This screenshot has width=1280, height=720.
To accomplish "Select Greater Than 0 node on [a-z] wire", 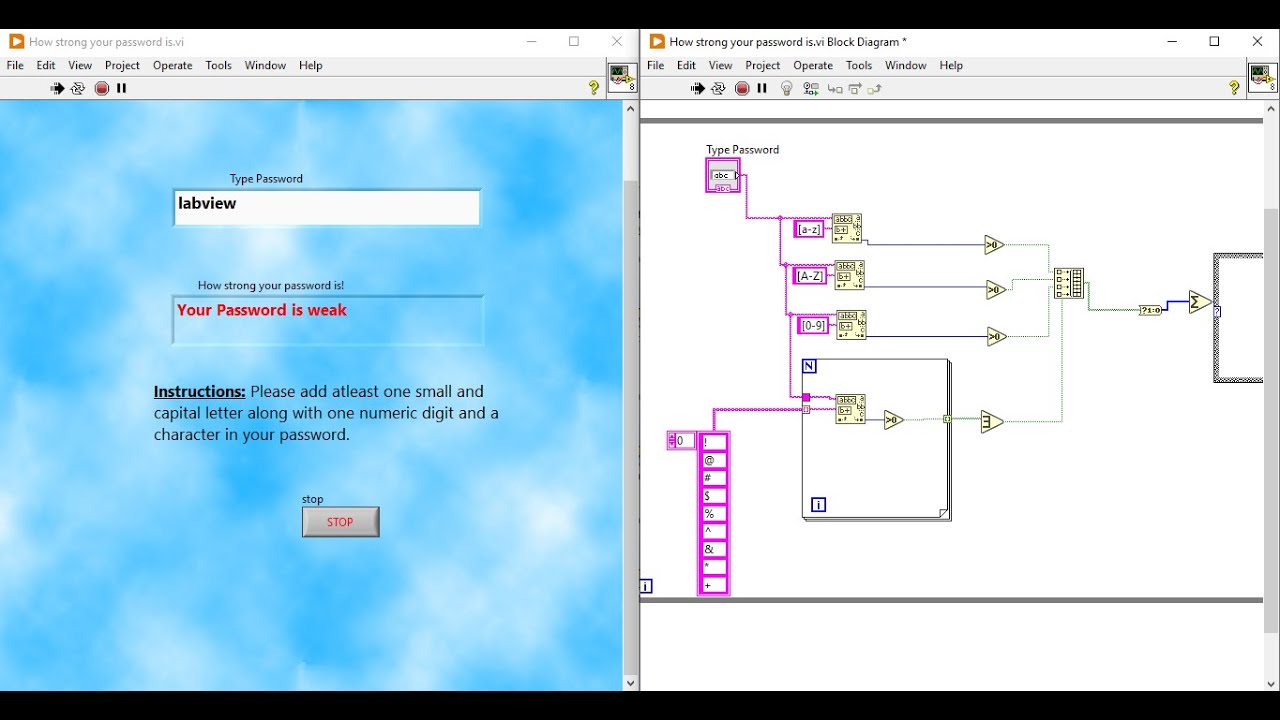I will click(x=993, y=245).
